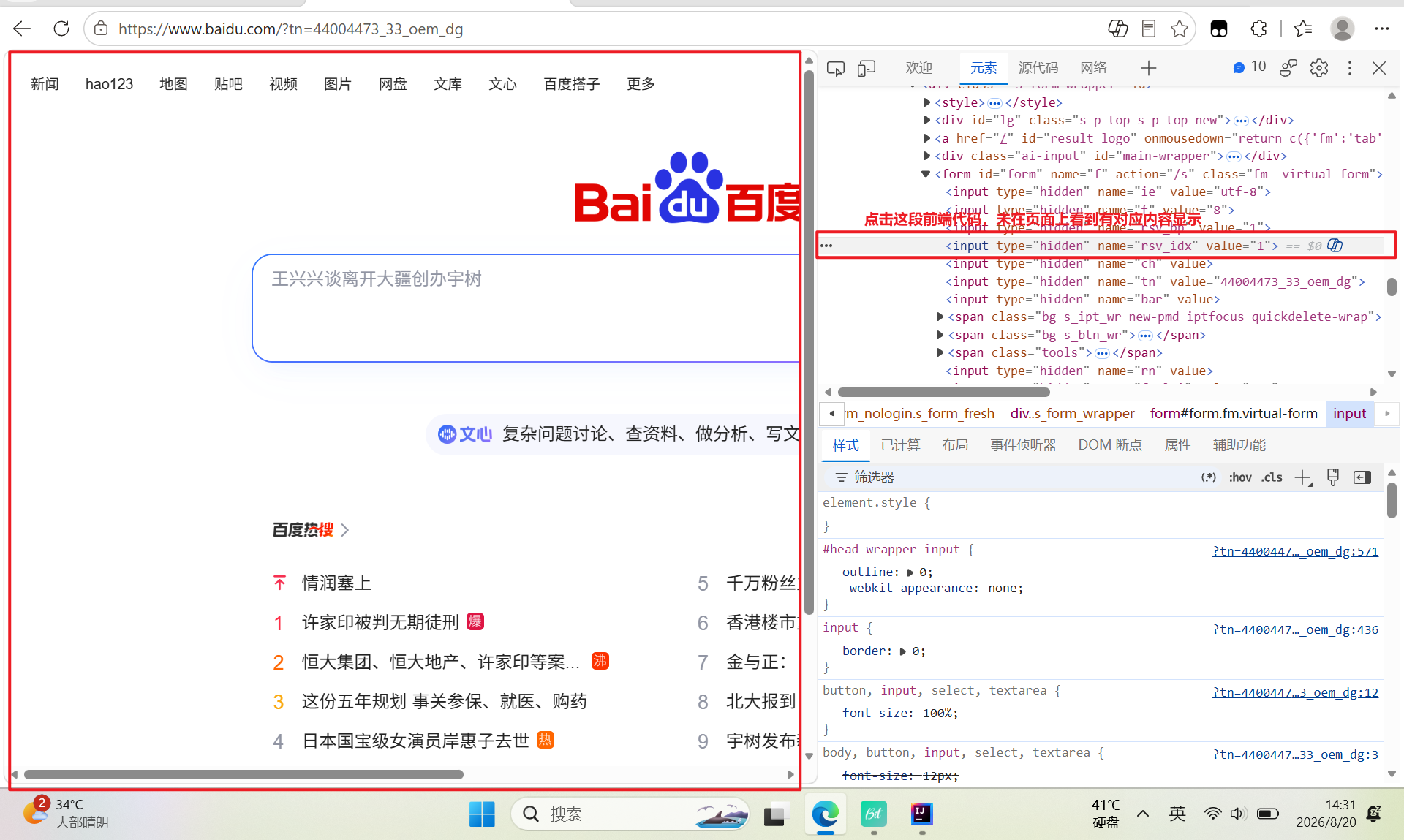The height and width of the screenshot is (840, 1404).
Task: Collapse the form id="form" node
Action: 926,174
